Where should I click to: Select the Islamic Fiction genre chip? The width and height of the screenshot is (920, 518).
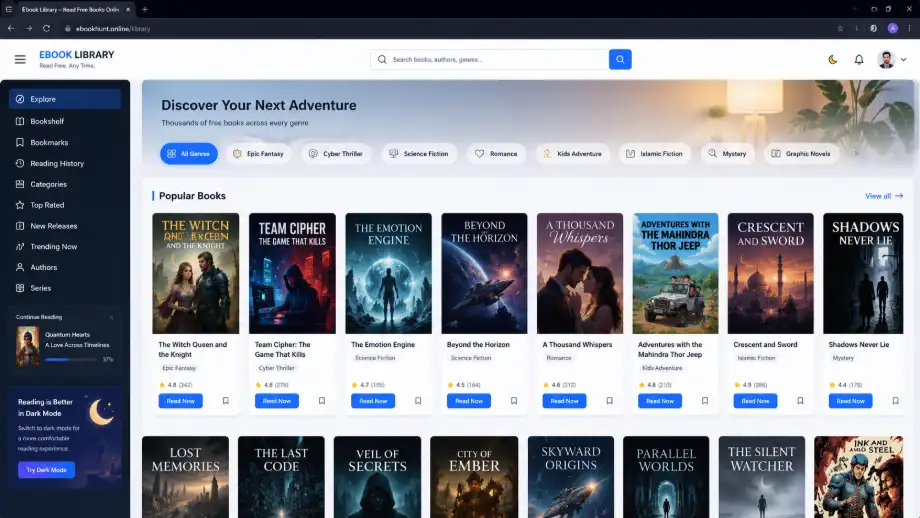pyautogui.click(x=654, y=154)
